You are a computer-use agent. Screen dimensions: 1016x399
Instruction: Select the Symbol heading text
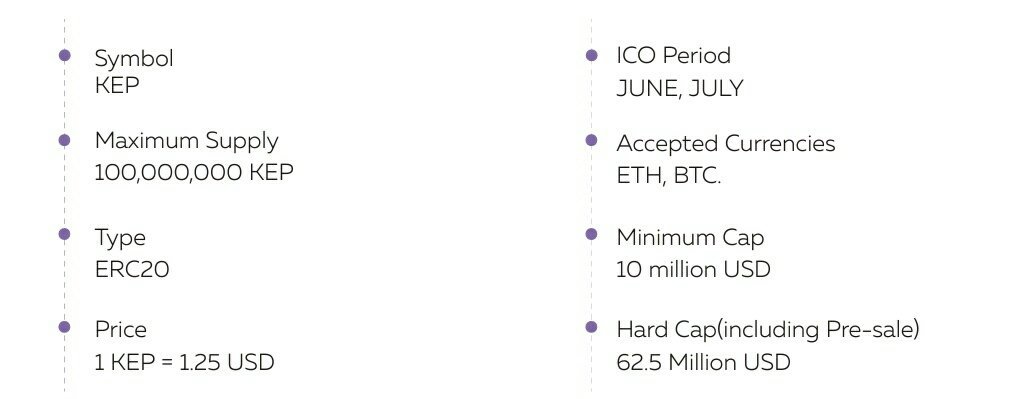[x=134, y=59]
